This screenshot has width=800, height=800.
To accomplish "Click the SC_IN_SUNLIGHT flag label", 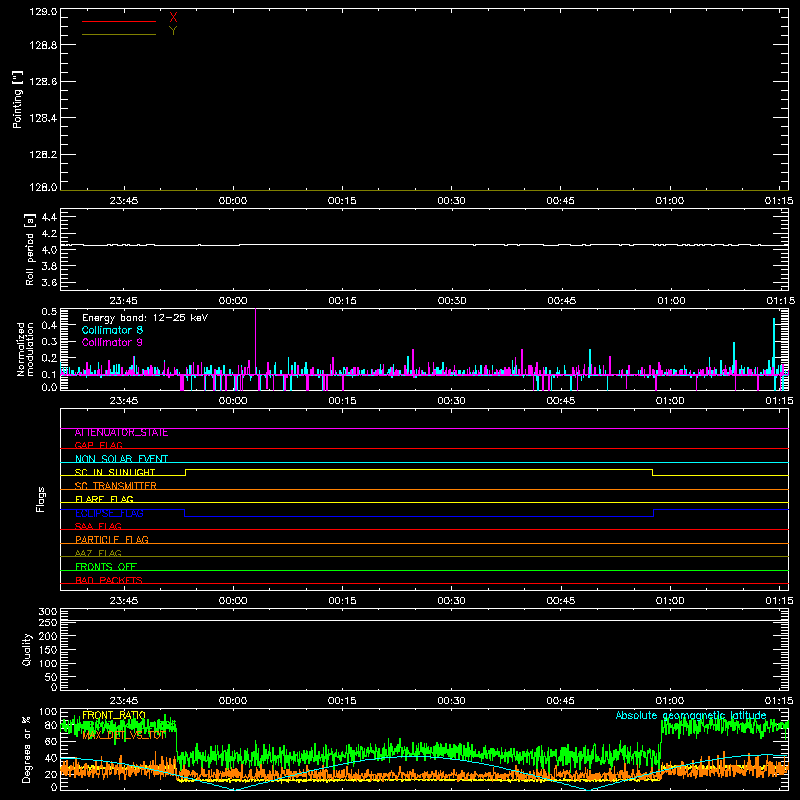I will 115,472.
